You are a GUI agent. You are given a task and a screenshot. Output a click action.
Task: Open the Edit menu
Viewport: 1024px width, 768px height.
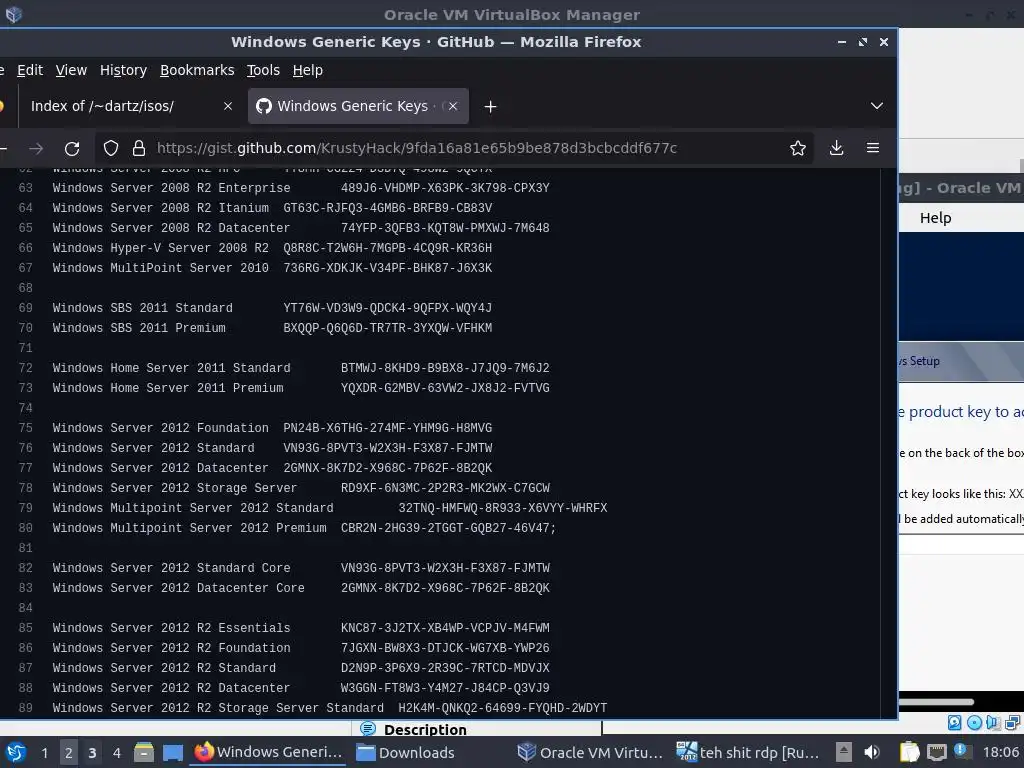[x=30, y=70]
